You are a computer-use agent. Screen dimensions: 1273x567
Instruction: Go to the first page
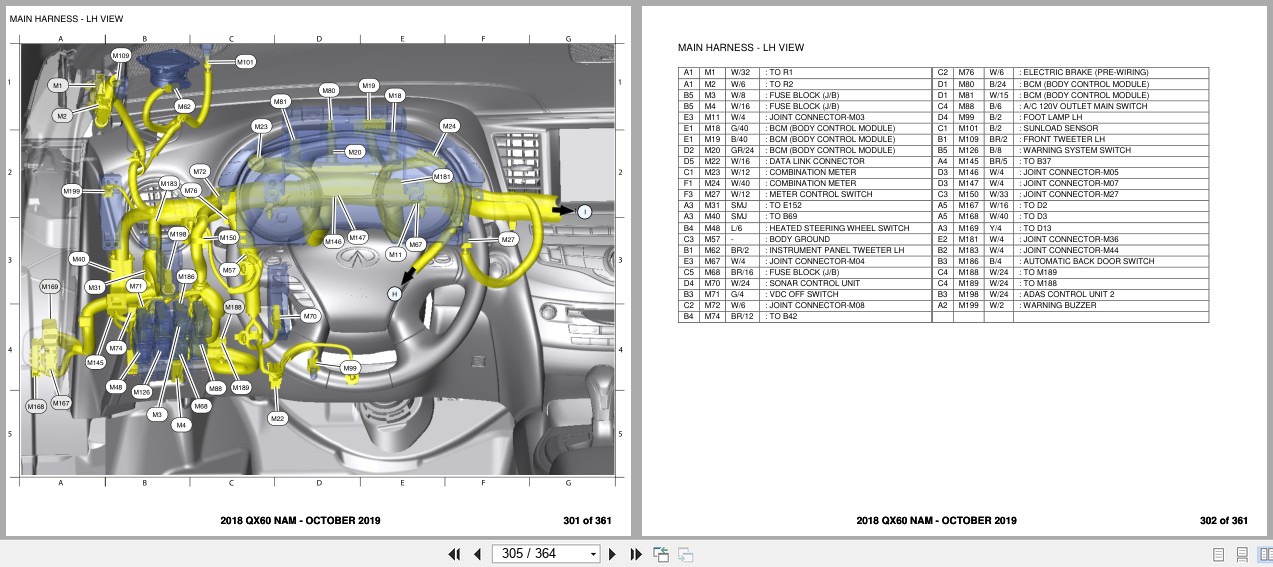455,554
